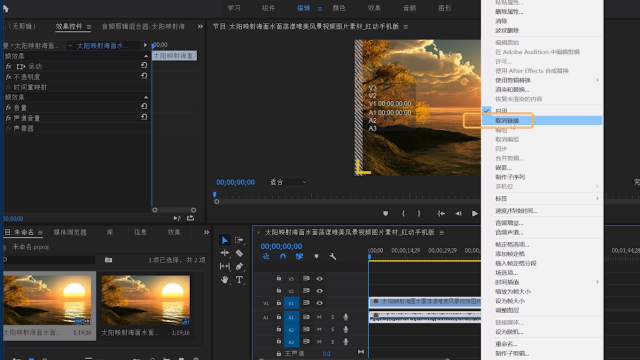Click the Program panel menu hamburger icon
Image resolution: width=640 pixels, height=360 pixels.
point(405,27)
